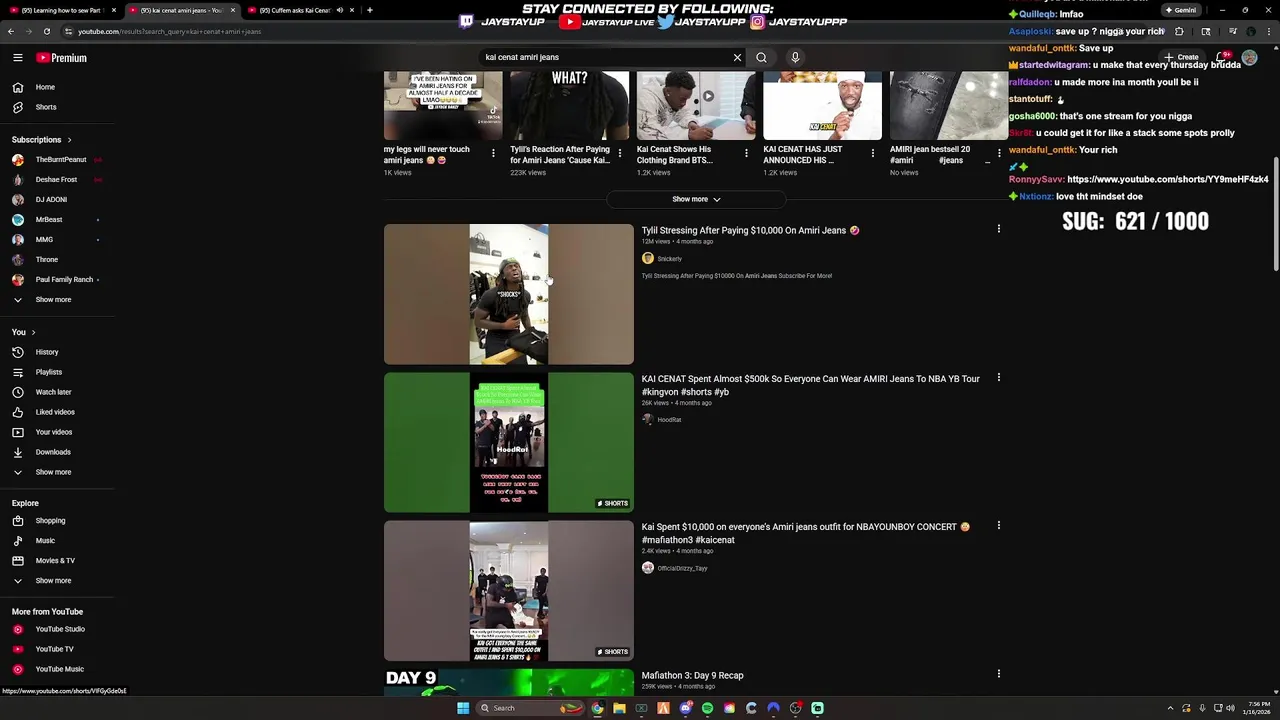Open a new browser tab
Image resolution: width=1280 pixels, height=720 pixels.
[370, 10]
